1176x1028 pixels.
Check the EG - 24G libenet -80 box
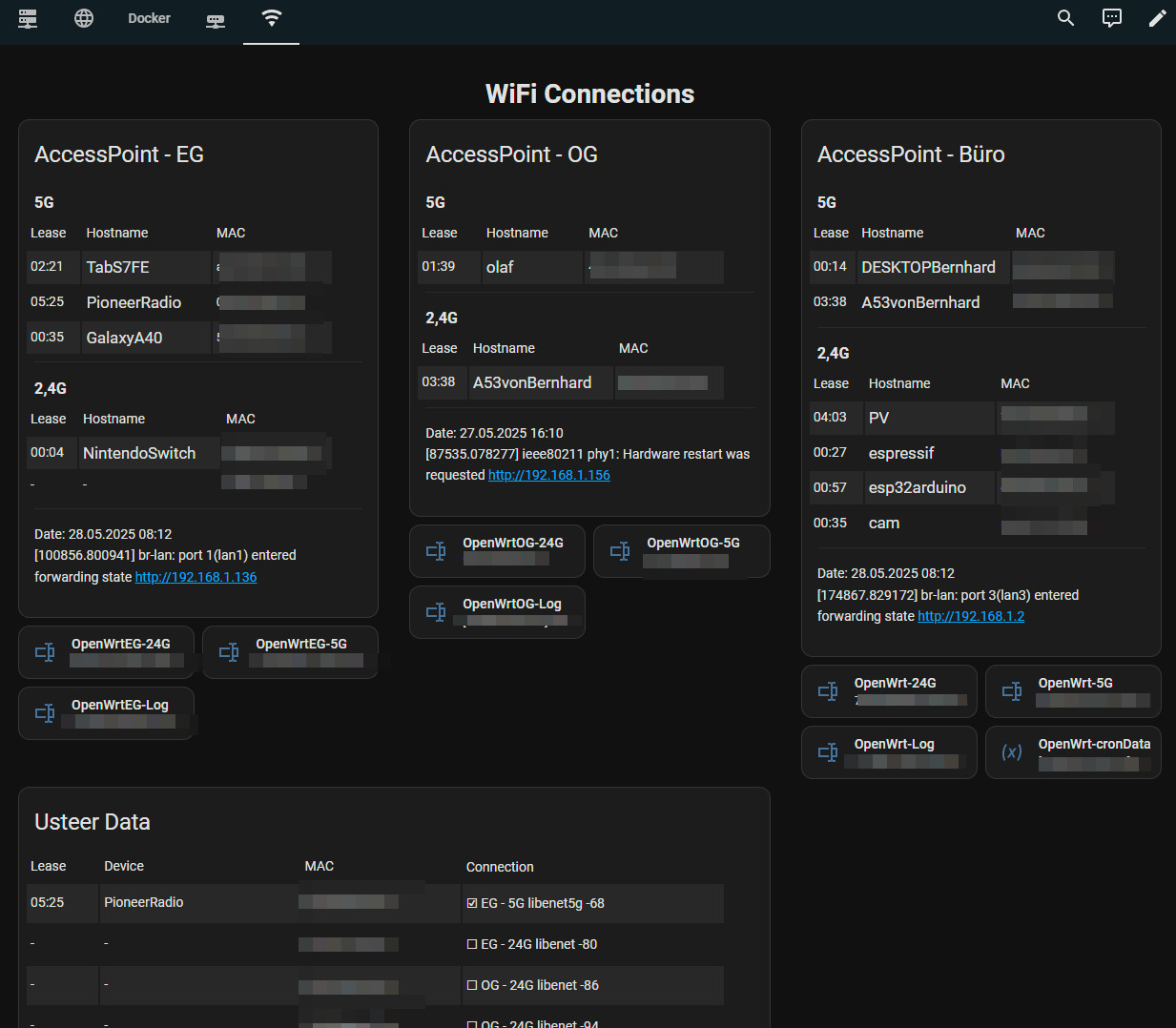472,944
